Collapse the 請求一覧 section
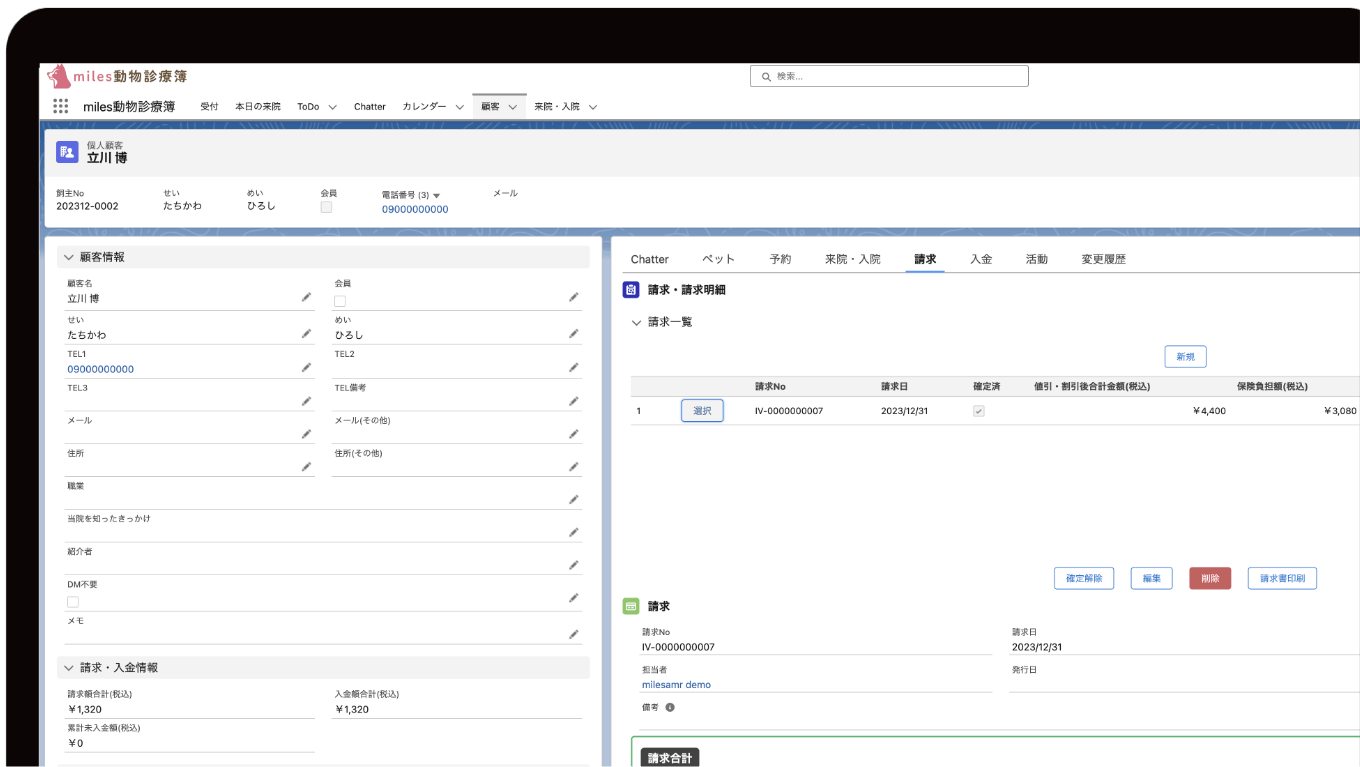1360x767 pixels. [636, 322]
